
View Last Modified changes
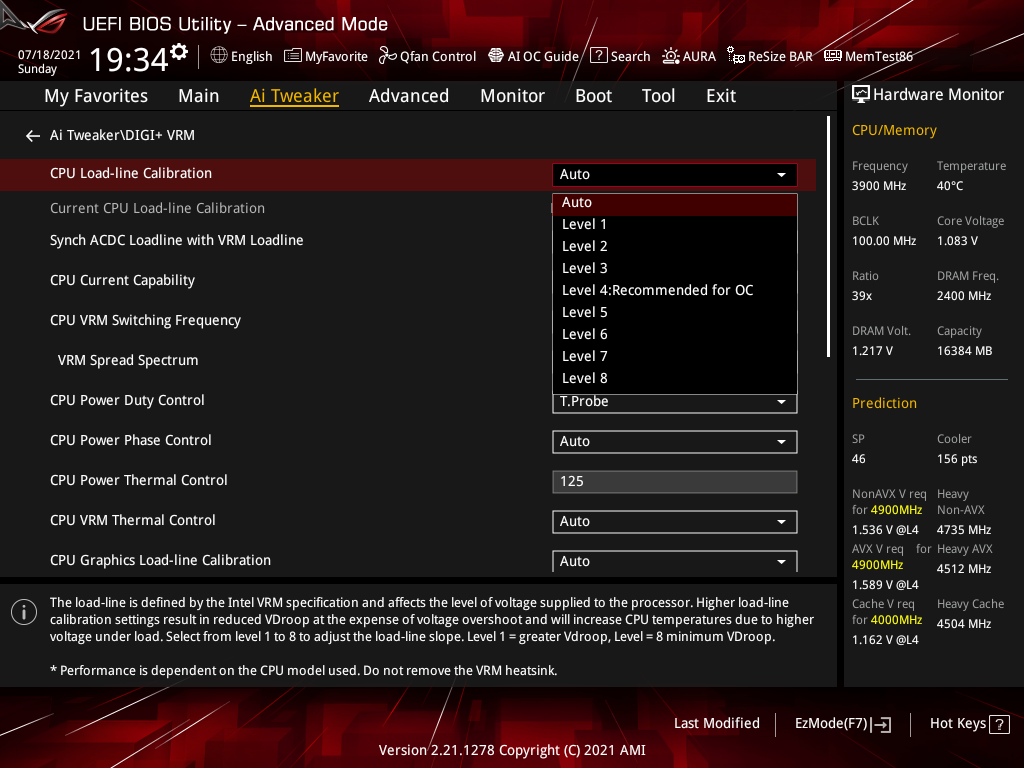716,723
